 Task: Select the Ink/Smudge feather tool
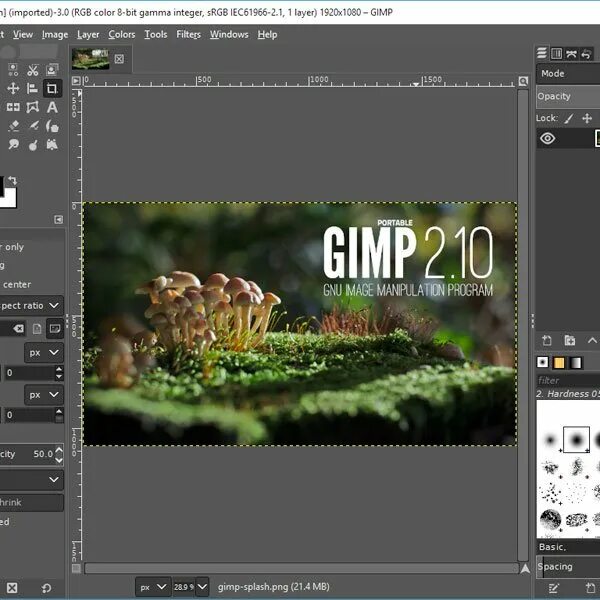(33, 126)
